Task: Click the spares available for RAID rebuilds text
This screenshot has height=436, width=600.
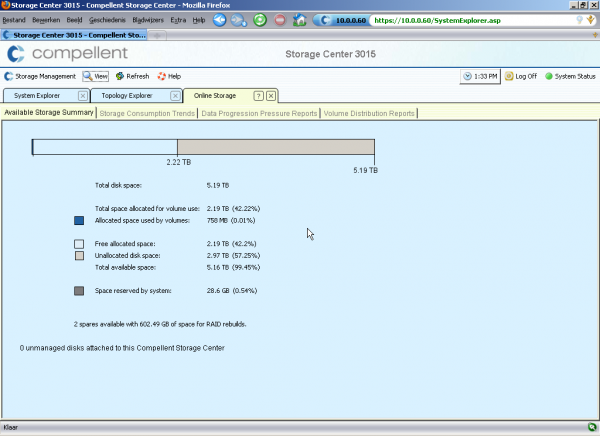Action: coord(160,324)
